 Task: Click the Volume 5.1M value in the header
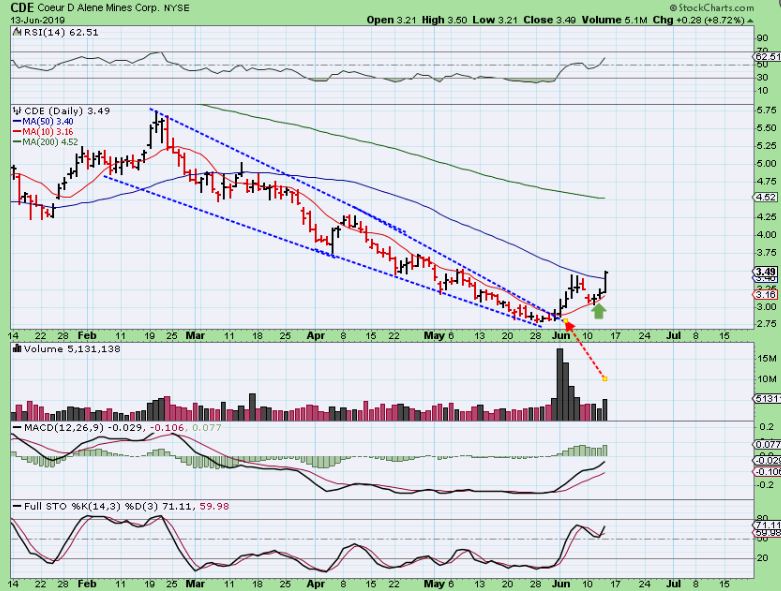pos(614,20)
